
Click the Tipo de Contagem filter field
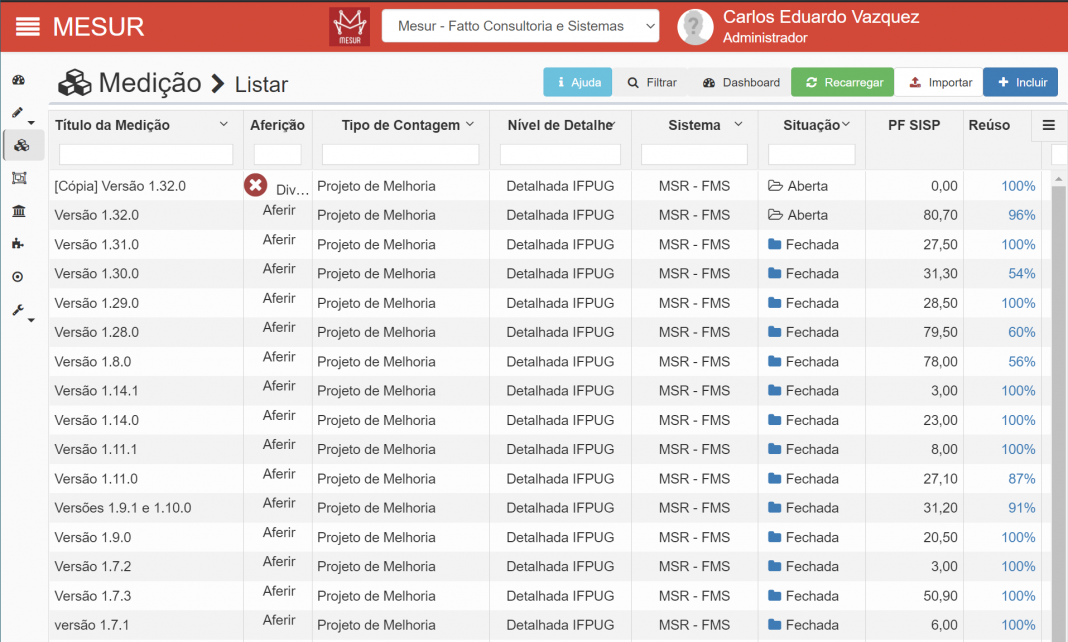point(400,155)
